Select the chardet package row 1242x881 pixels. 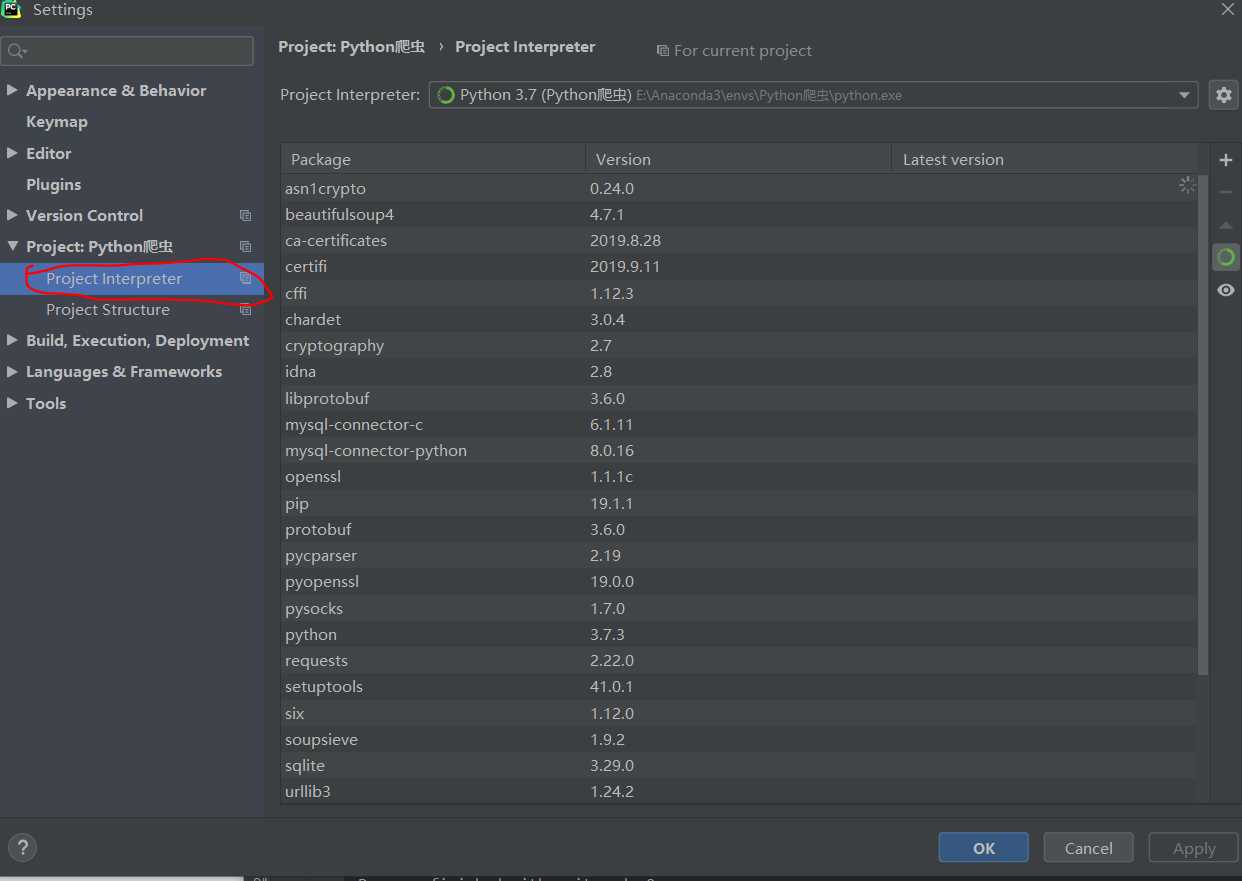click(x=739, y=319)
